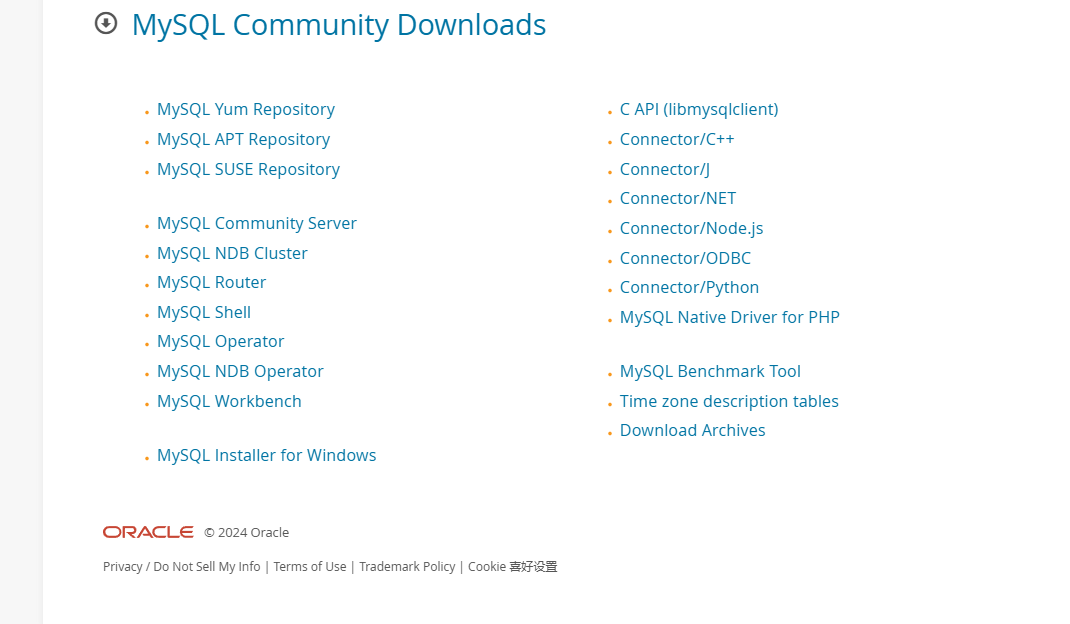Open Cookie 喜好设置 preferences link
Image resolution: width=1070 pixels, height=624 pixels.
512,567
